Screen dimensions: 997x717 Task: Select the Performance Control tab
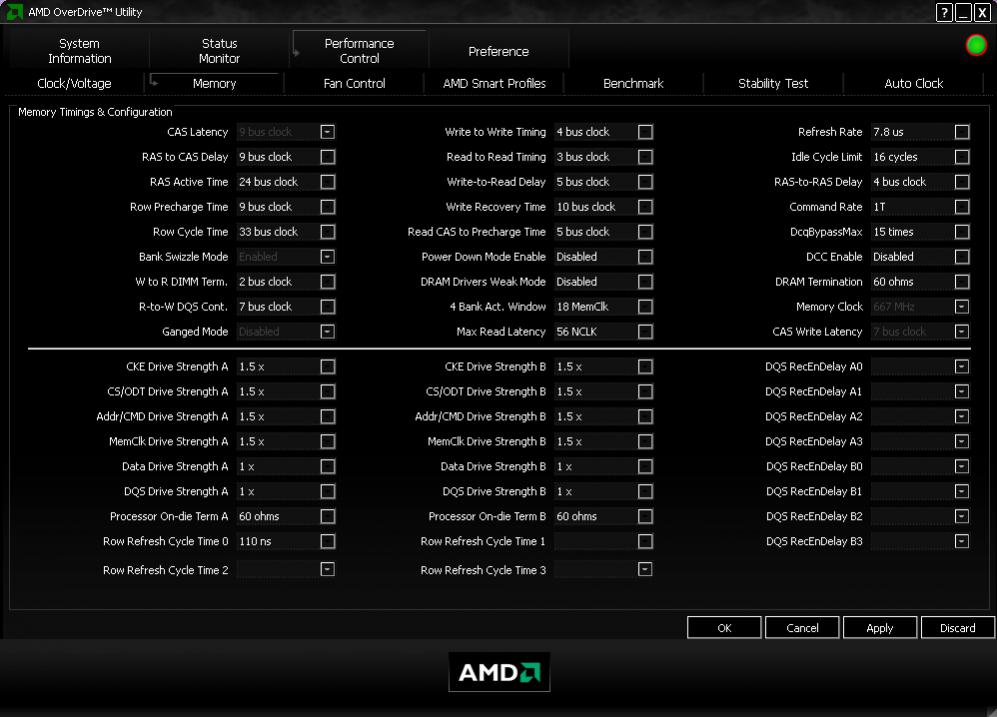pos(359,51)
